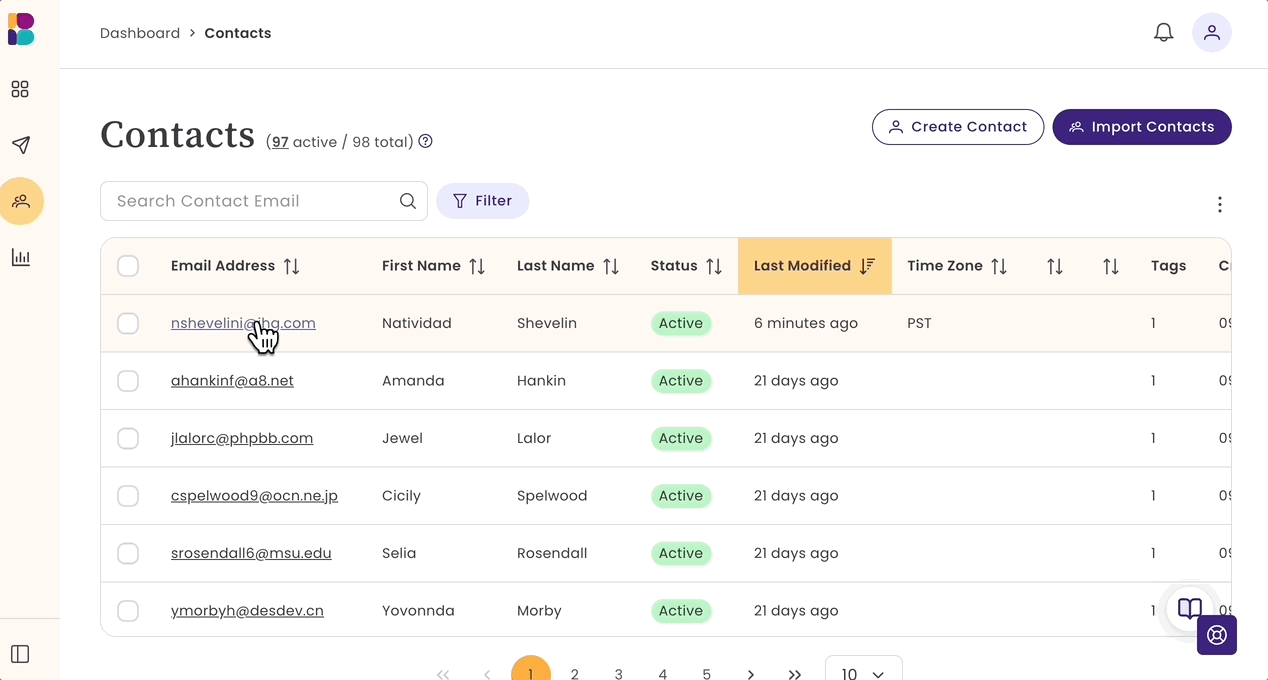Focus the Search Contact Email field
The image size is (1268, 680).
coord(264,201)
